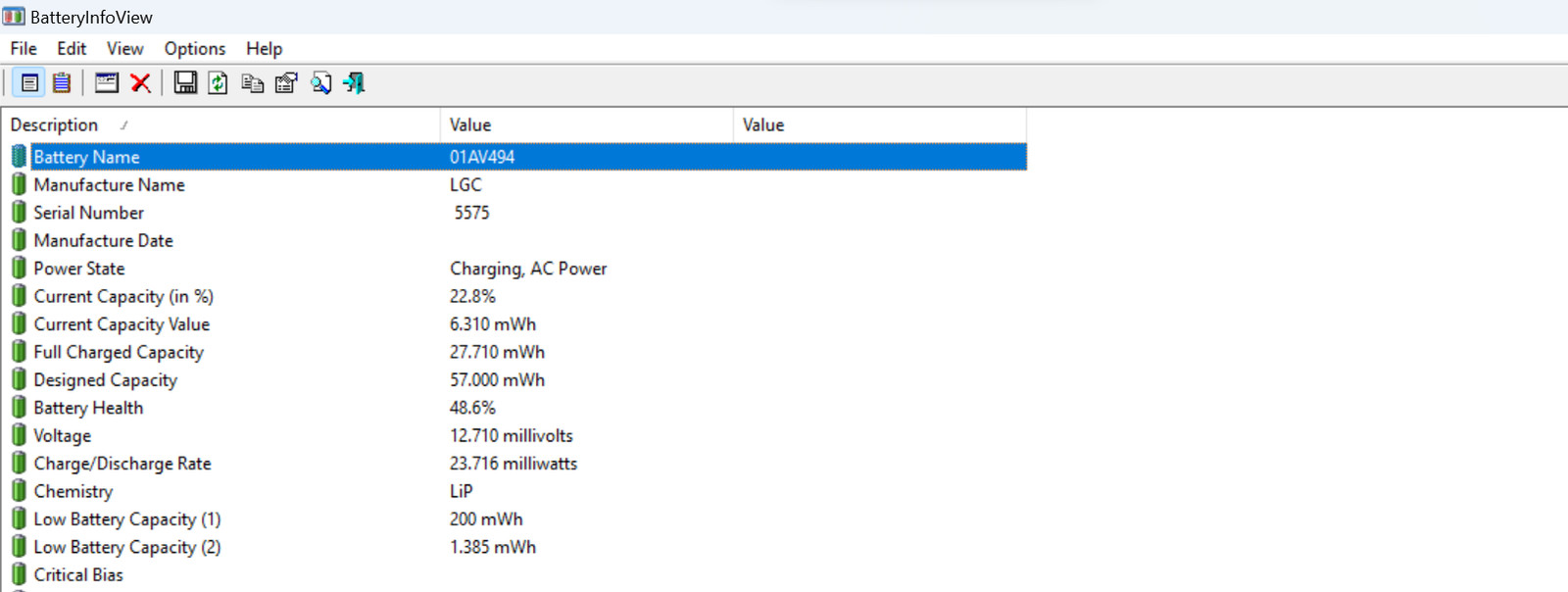Click the battery icon beside Battery Health
This screenshot has width=1568, height=592.
[x=19, y=408]
